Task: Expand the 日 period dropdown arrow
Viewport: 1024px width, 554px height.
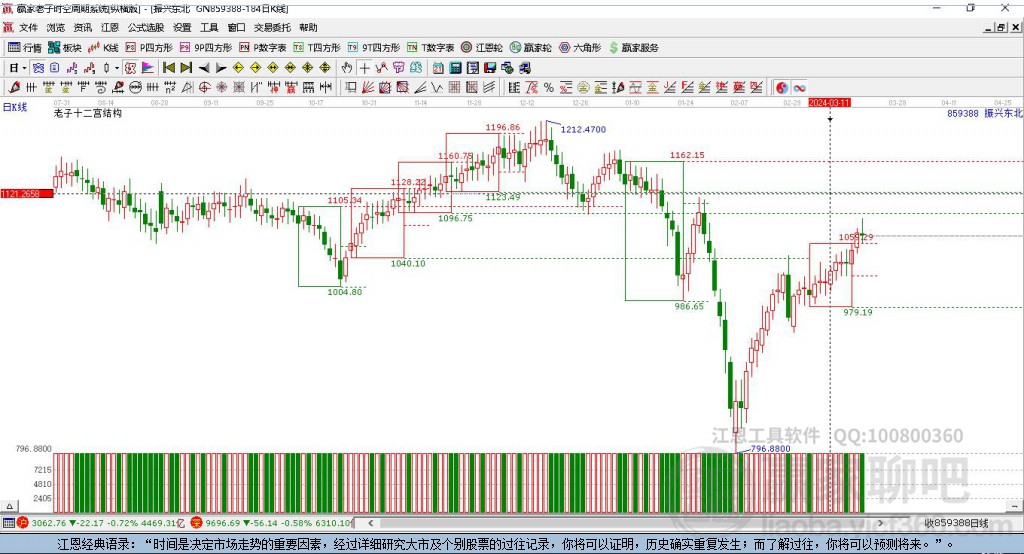Action: (x=24, y=68)
